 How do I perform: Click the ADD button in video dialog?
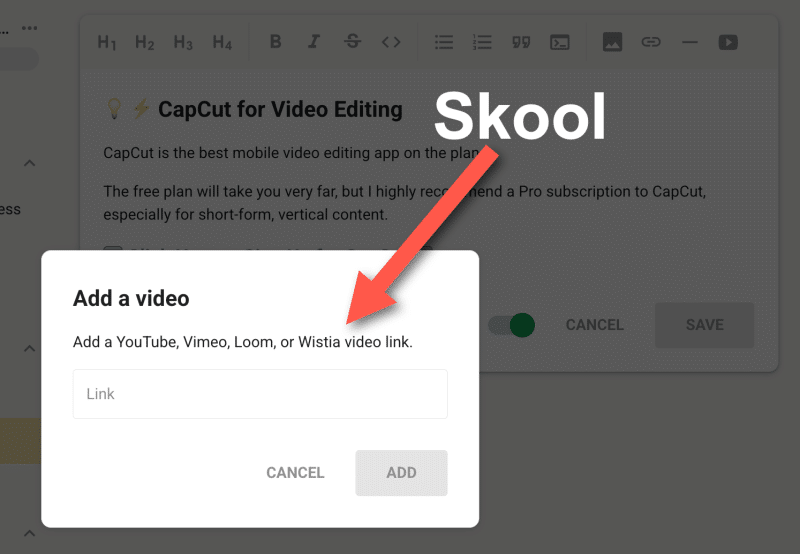(x=402, y=473)
